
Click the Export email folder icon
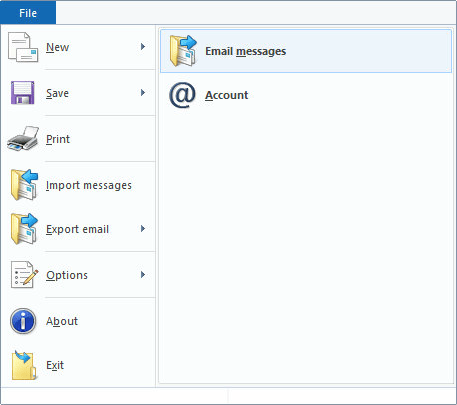[x=24, y=229]
